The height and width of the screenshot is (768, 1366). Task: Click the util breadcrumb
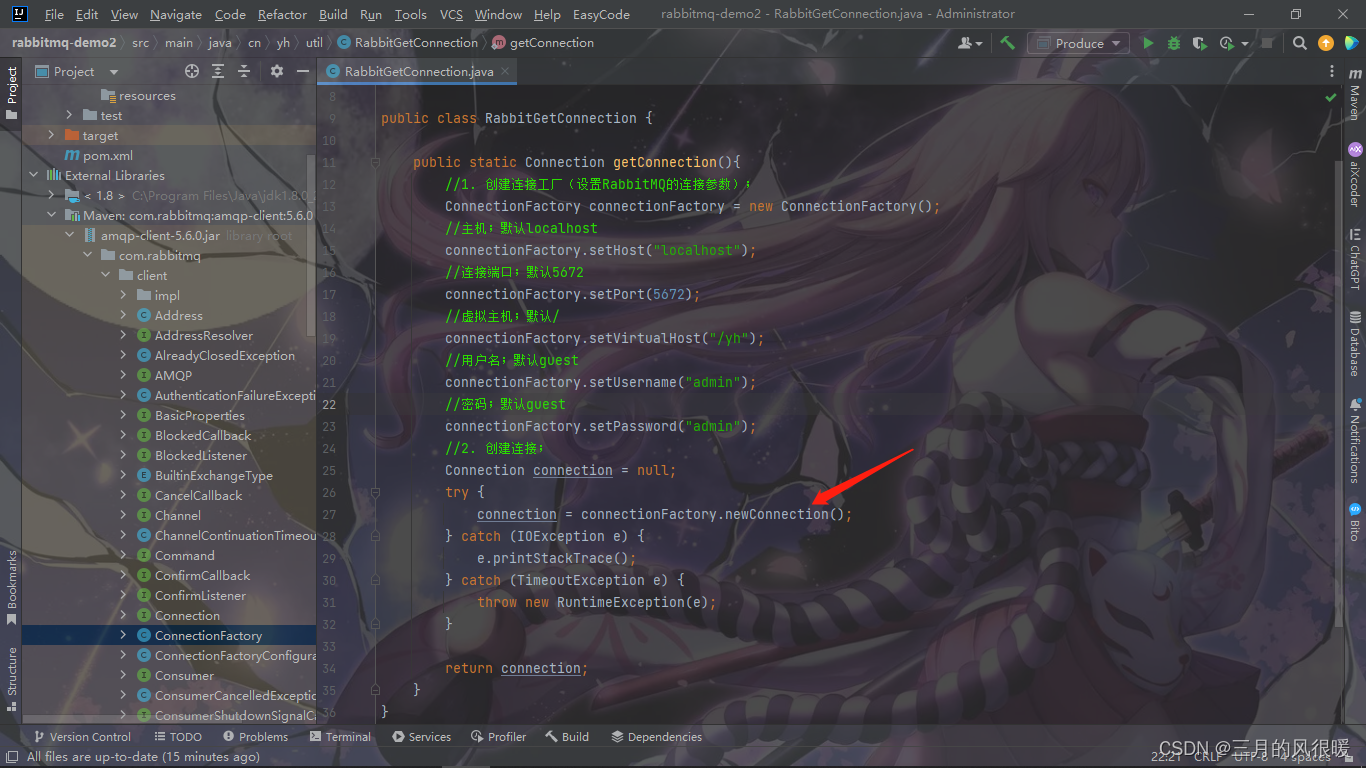[x=314, y=43]
